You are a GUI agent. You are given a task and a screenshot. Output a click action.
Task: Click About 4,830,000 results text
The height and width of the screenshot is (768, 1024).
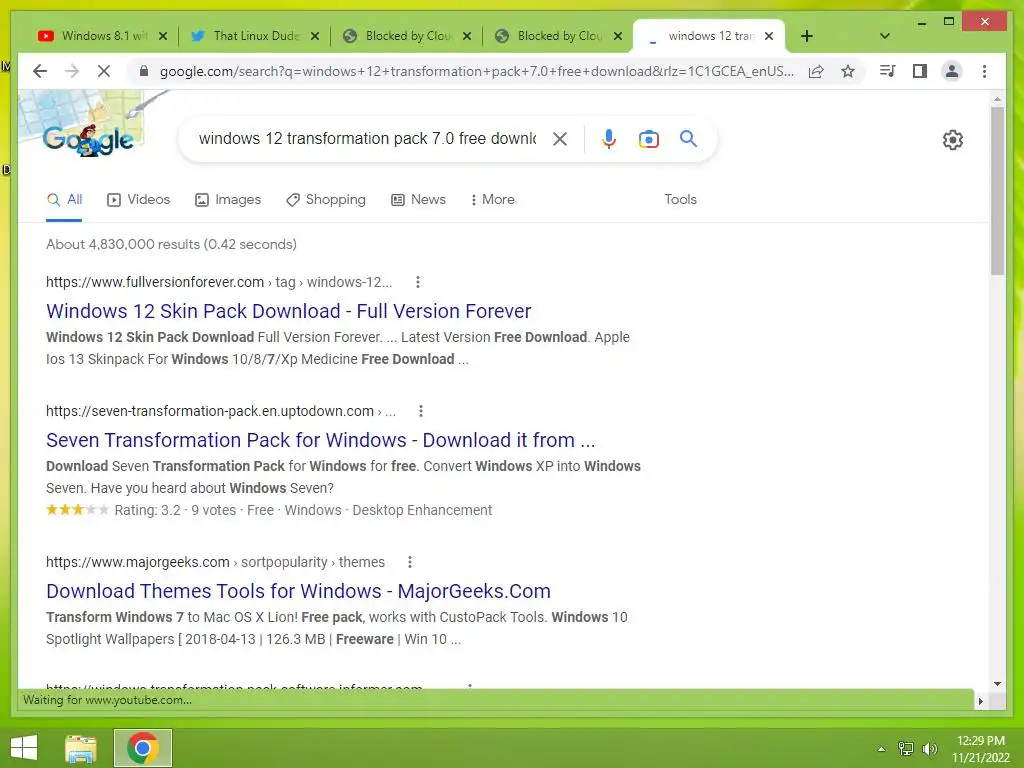[171, 244]
